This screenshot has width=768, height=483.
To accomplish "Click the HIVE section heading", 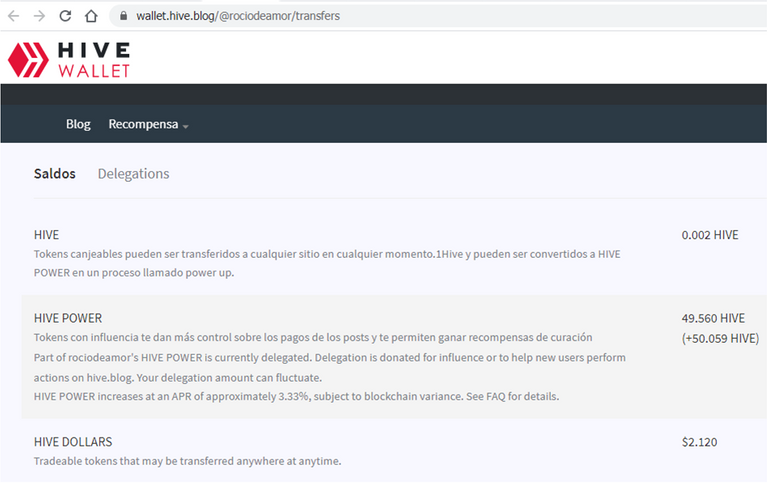I will click(x=47, y=235).
